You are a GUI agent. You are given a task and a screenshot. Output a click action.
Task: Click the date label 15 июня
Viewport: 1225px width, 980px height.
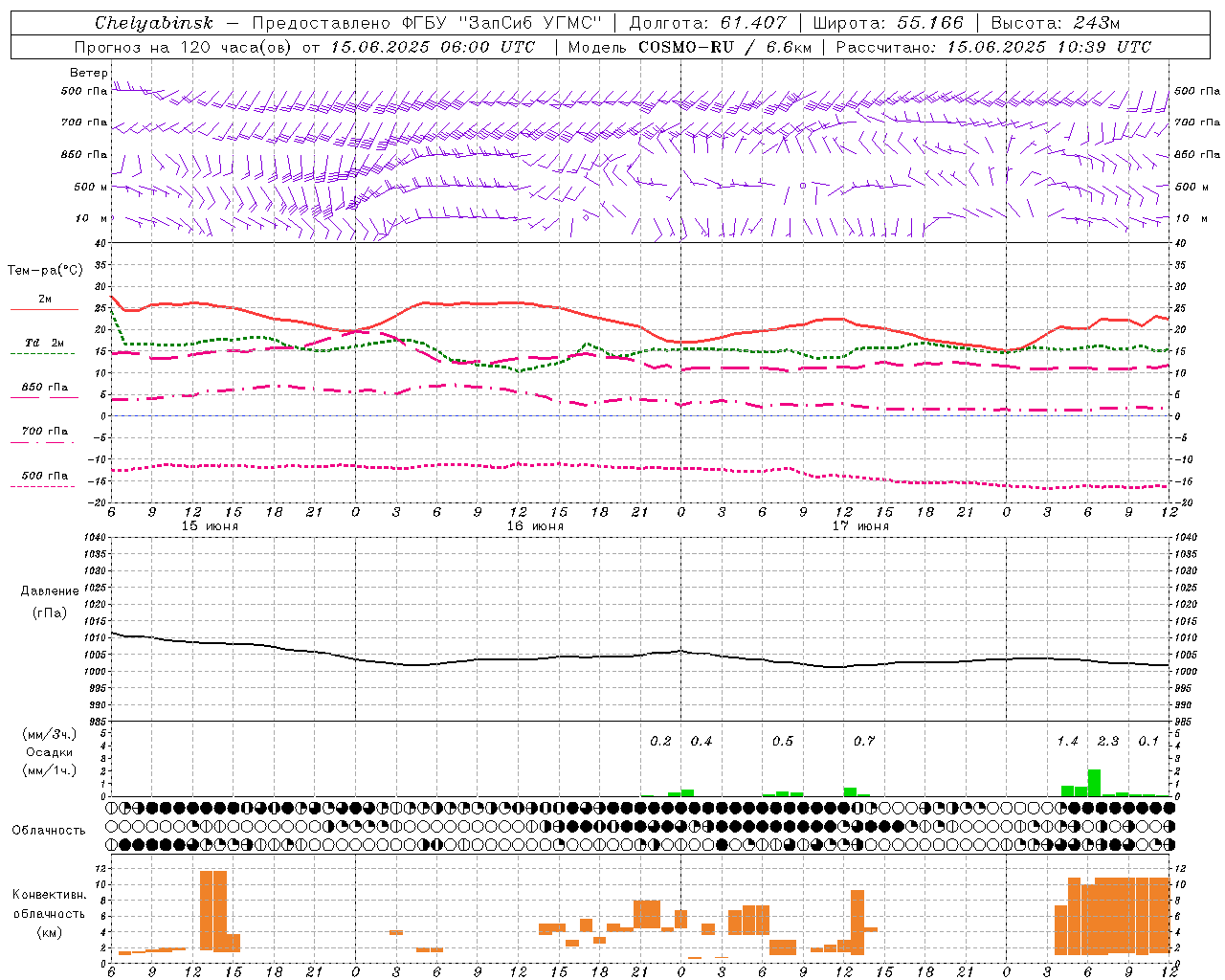pyautogui.click(x=211, y=526)
